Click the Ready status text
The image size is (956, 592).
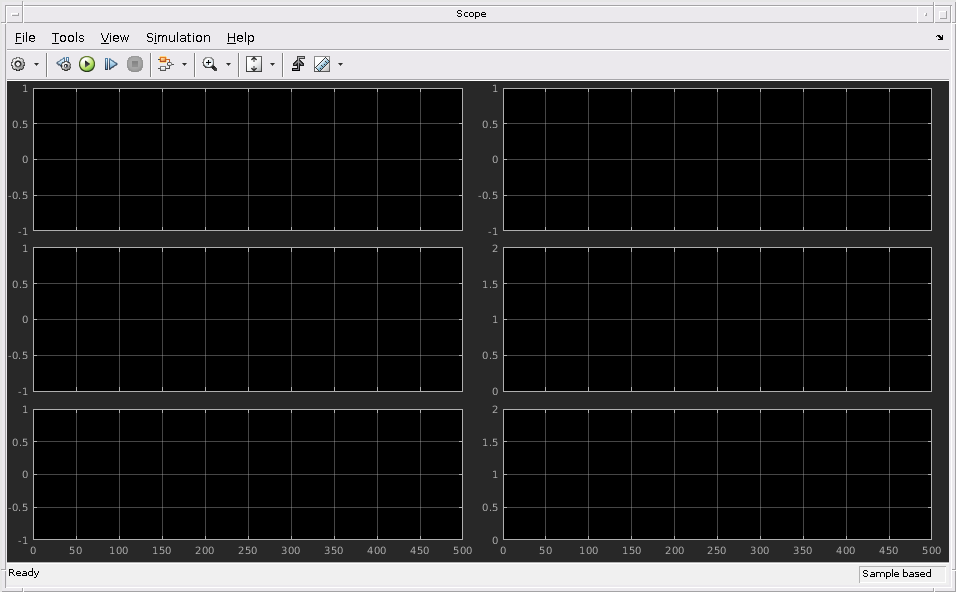click(x=24, y=572)
